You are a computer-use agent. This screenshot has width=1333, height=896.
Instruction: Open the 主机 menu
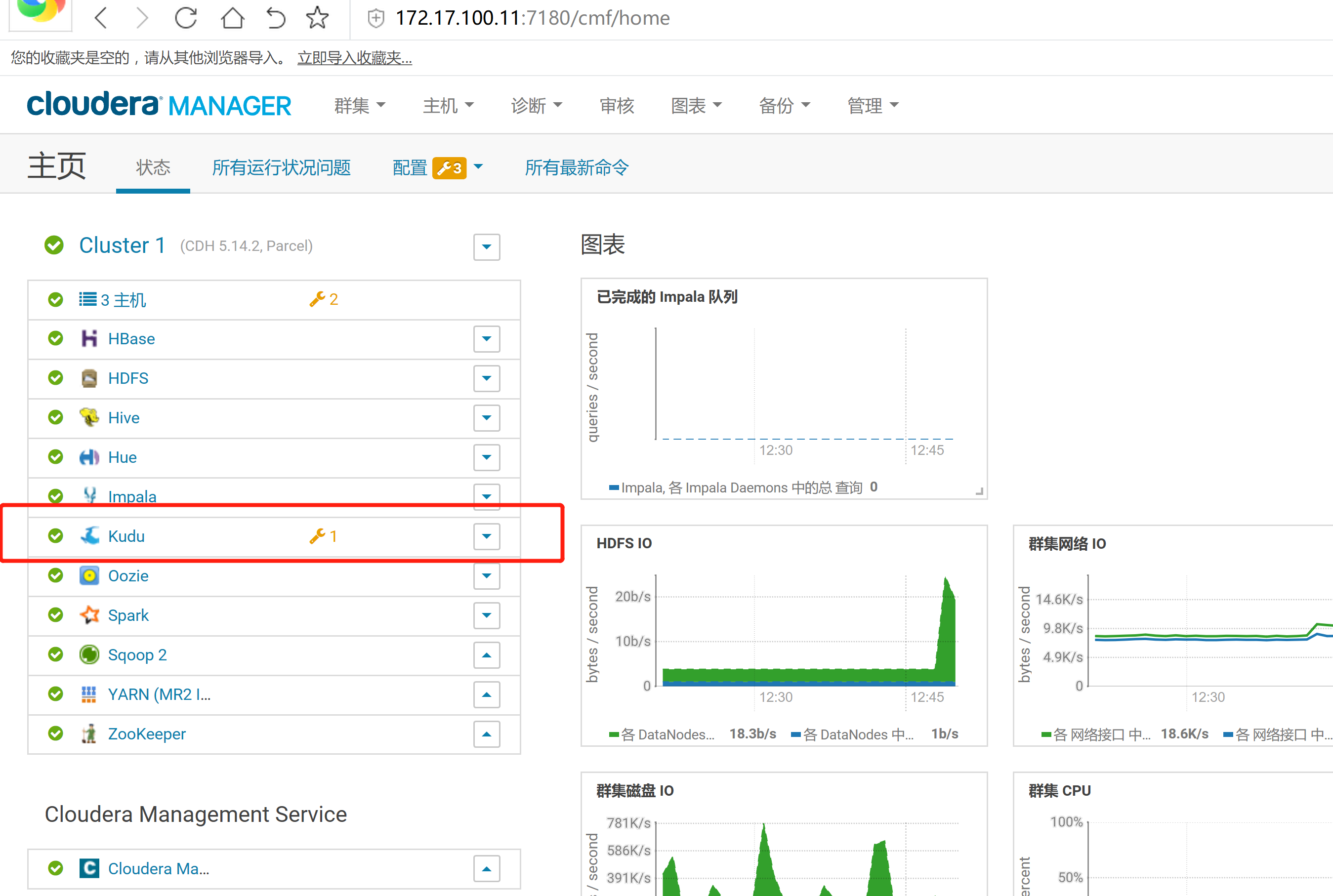(x=448, y=106)
